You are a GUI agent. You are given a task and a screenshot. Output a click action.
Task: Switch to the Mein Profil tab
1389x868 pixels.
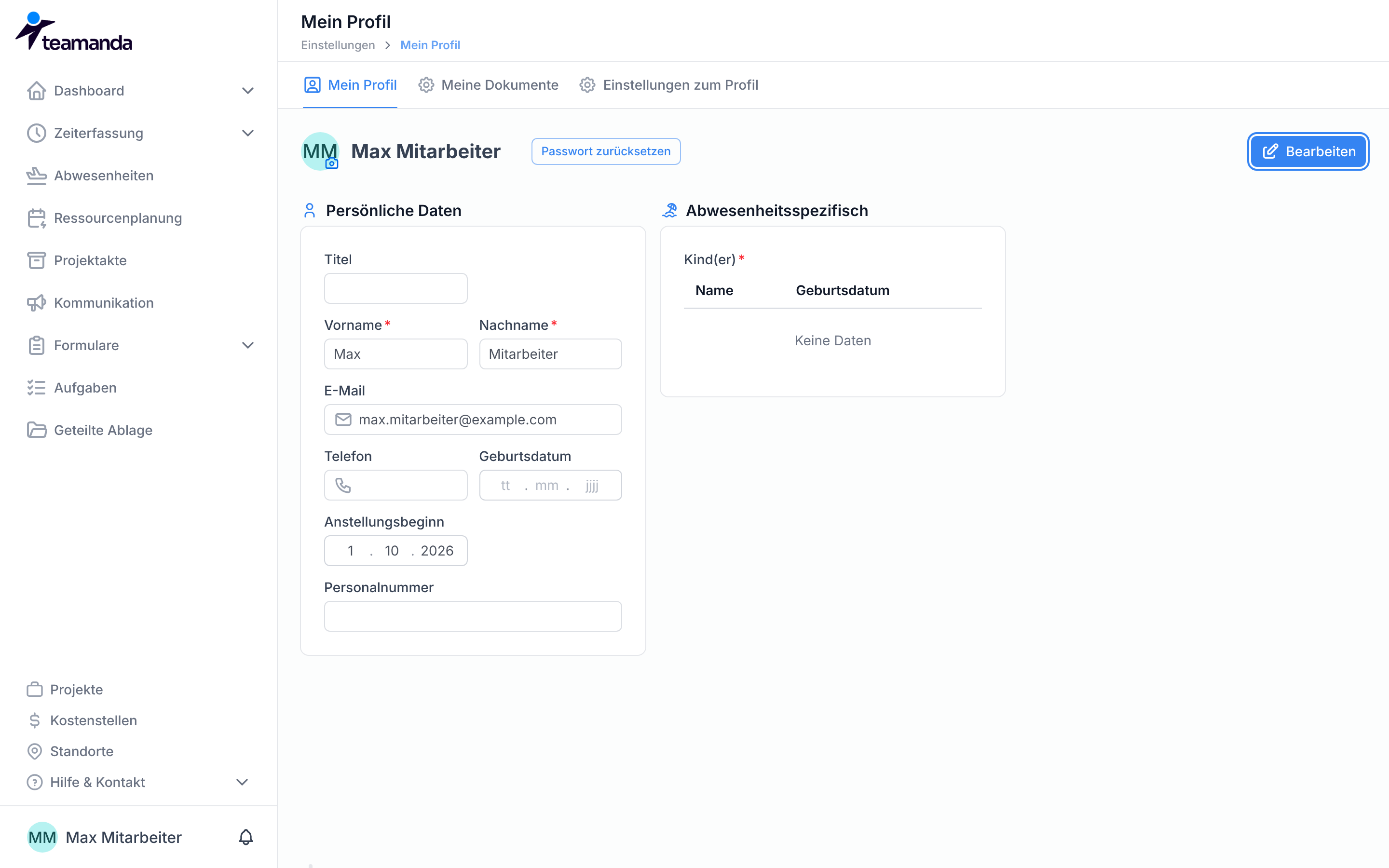350,85
